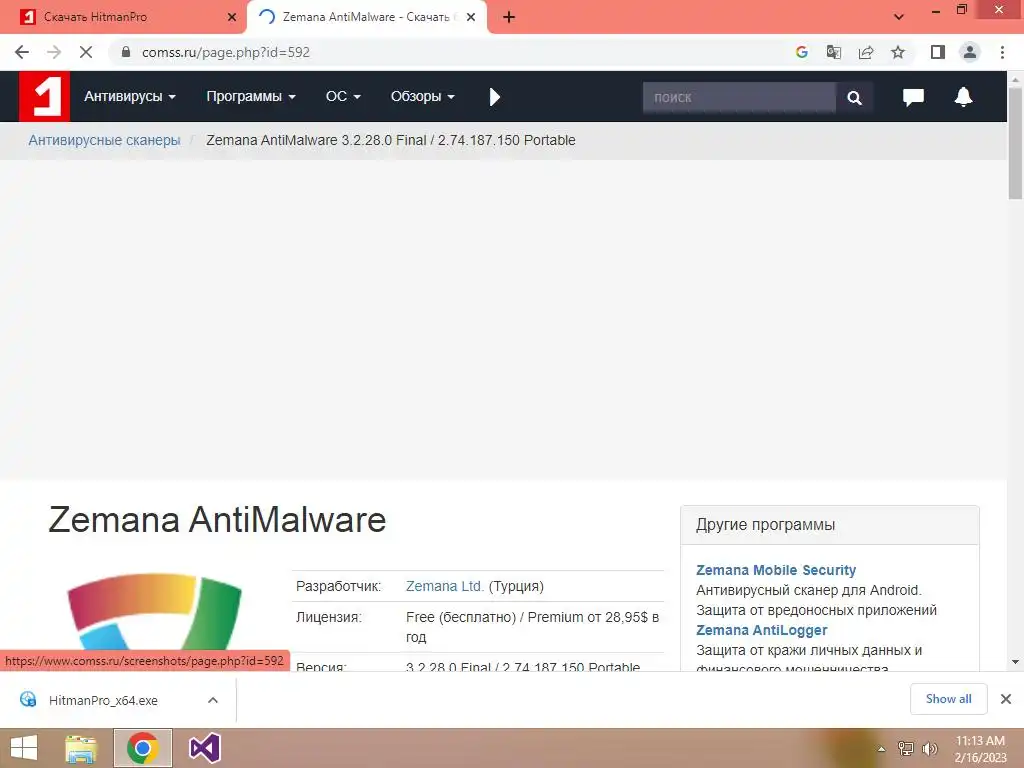Screen dimensions: 1024x768
Task: Expand the ОС menu
Action: [343, 97]
